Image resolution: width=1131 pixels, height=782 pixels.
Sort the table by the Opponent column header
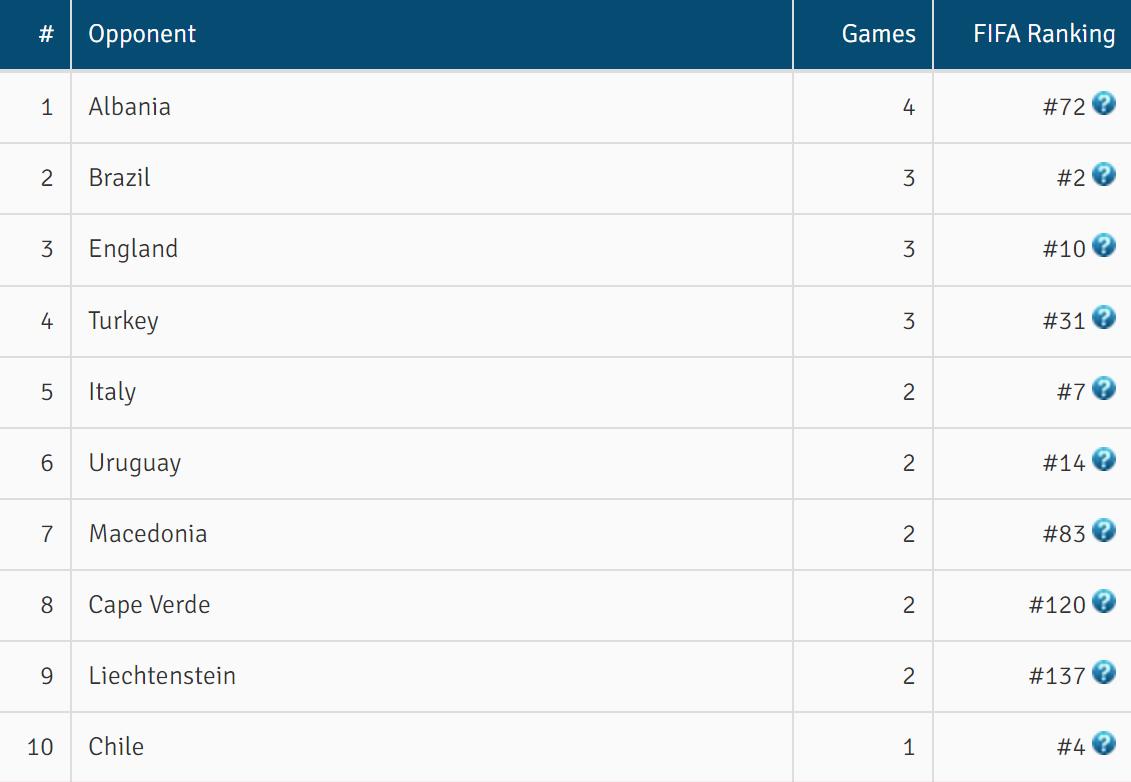click(142, 34)
